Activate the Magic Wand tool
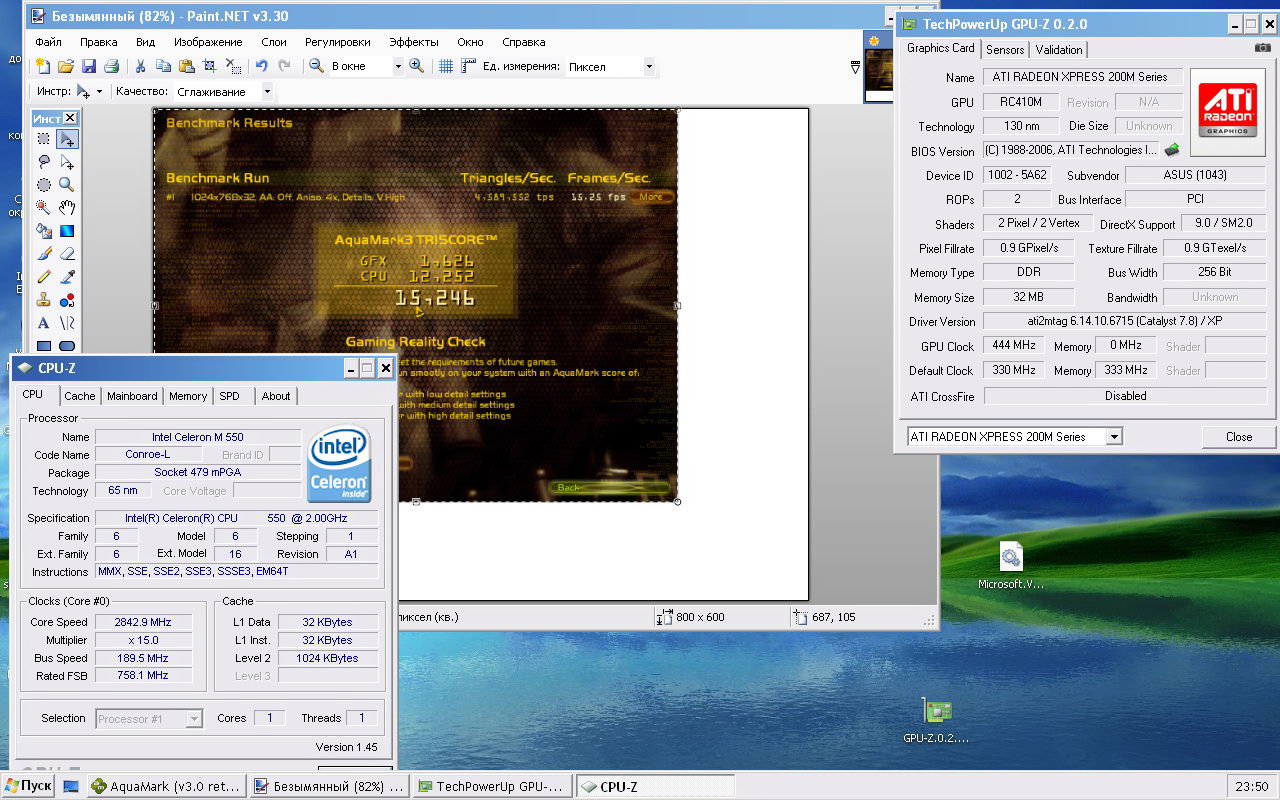Screen dimensions: 1280x800 (44, 208)
